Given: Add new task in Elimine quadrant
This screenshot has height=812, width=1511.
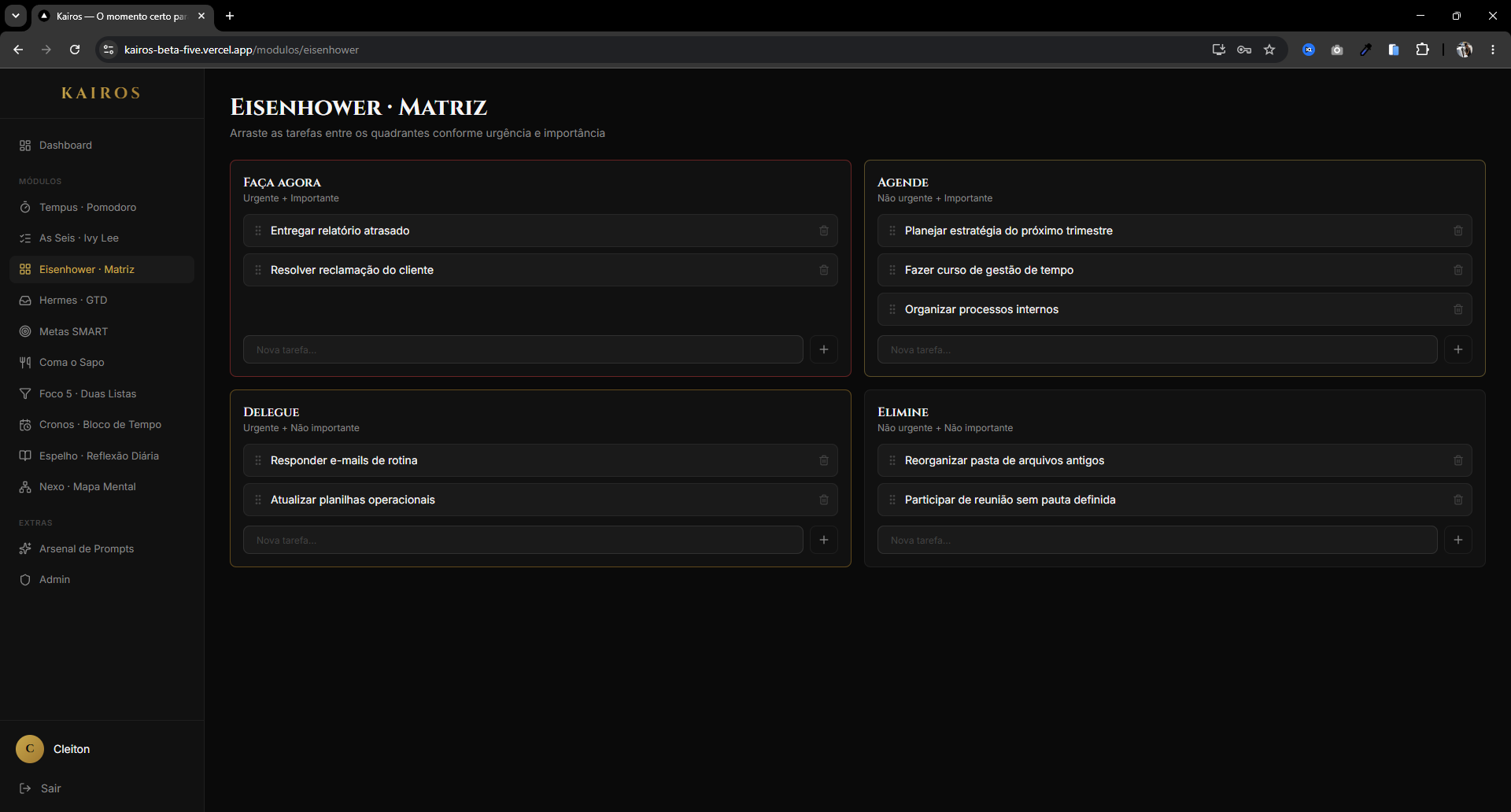Looking at the screenshot, I should 1458,540.
